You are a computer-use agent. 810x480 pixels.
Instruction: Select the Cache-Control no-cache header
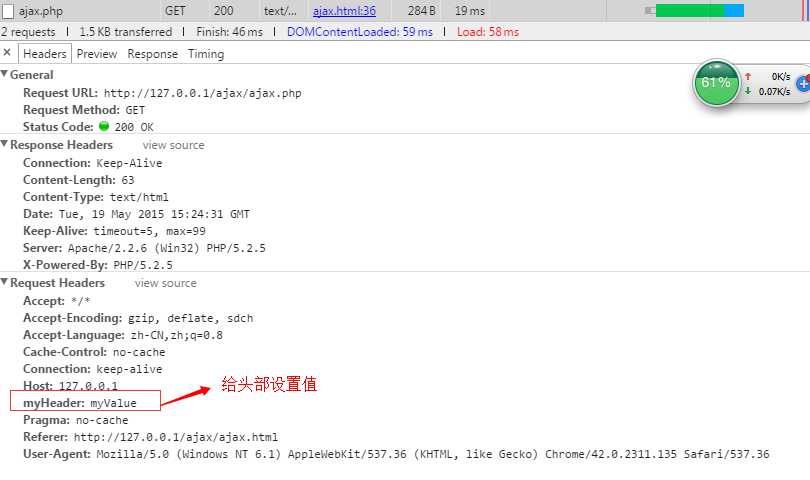(x=94, y=352)
